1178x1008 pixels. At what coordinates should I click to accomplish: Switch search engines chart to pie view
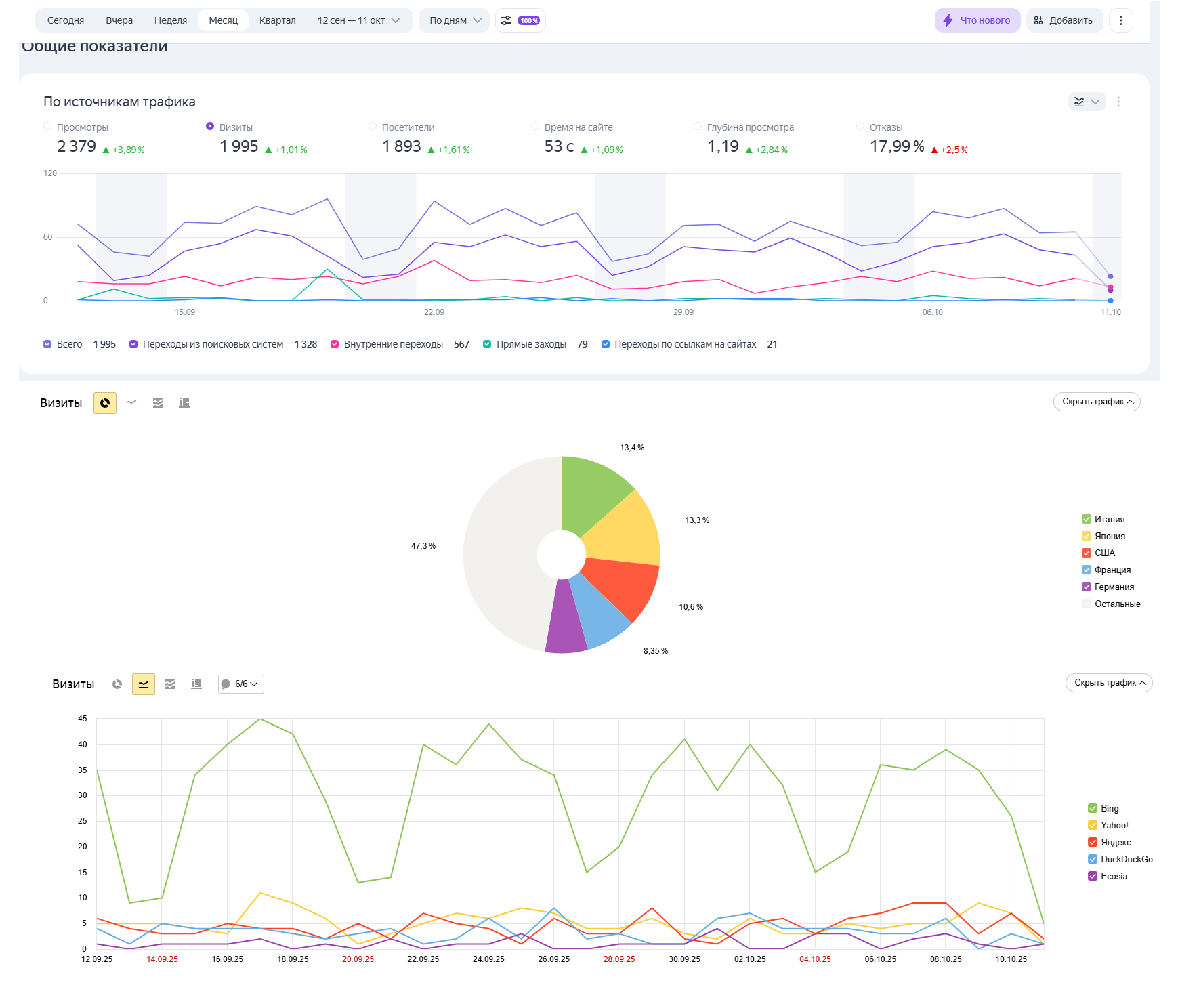[117, 684]
